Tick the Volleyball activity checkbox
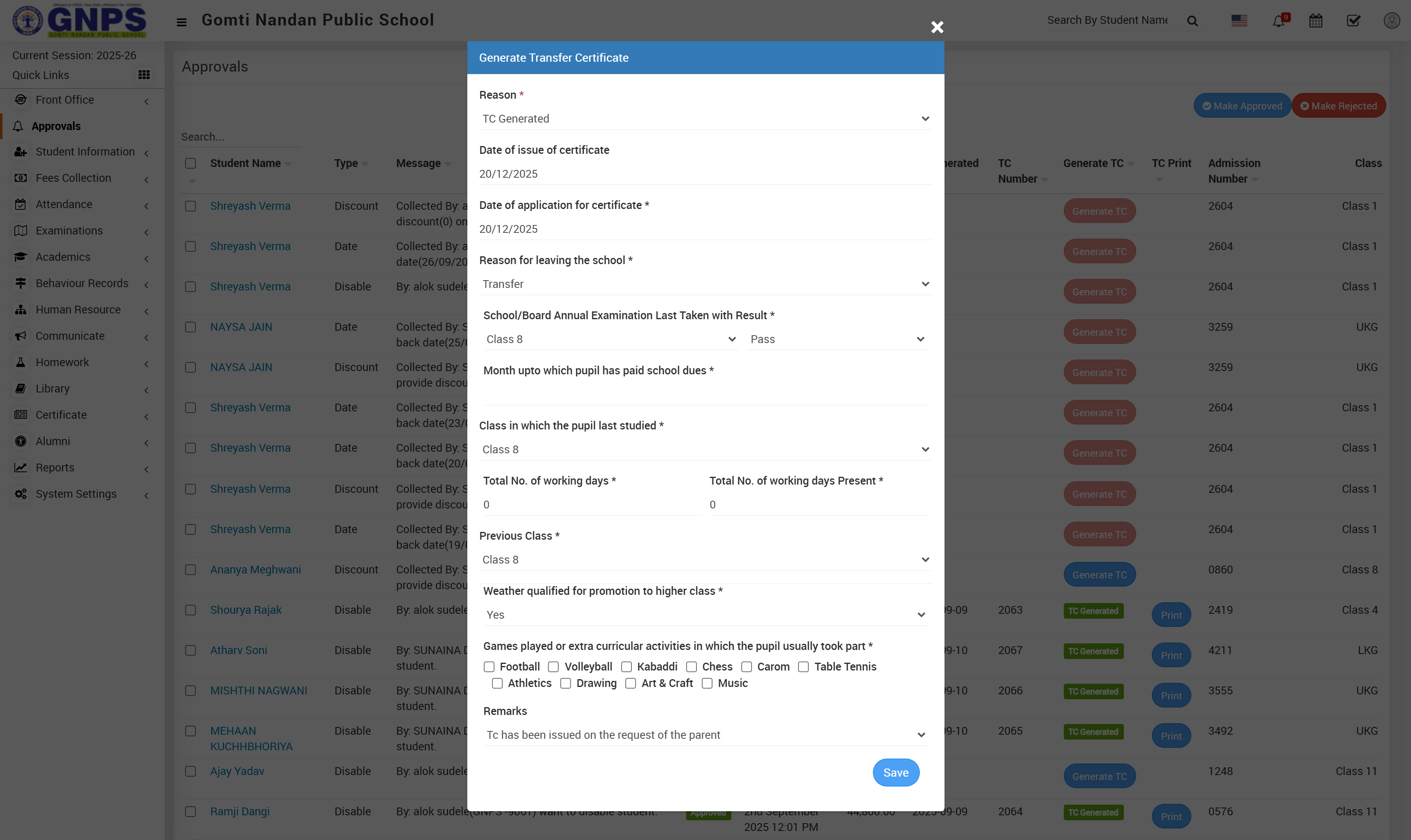 click(x=554, y=667)
